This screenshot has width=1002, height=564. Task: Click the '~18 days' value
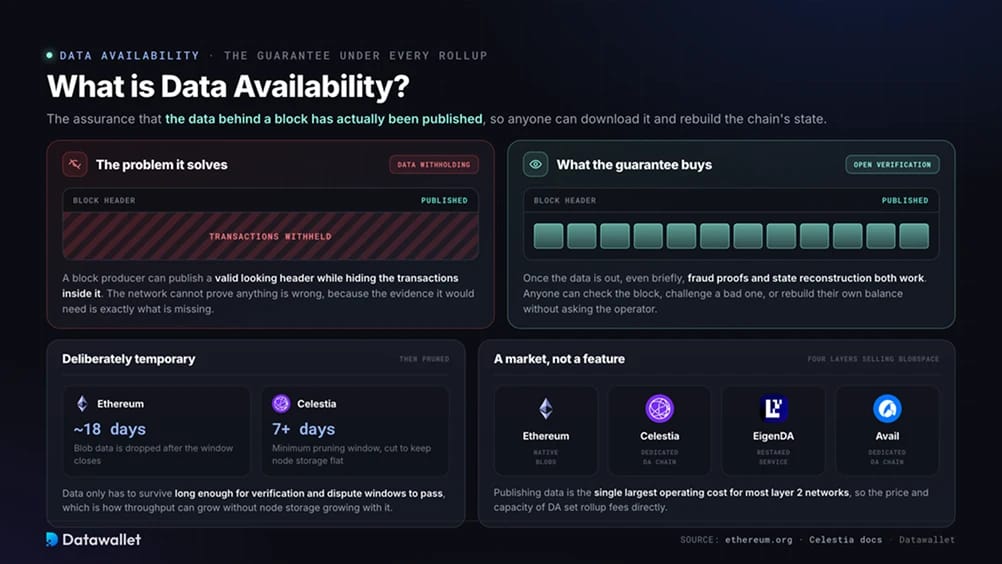[x=109, y=429]
